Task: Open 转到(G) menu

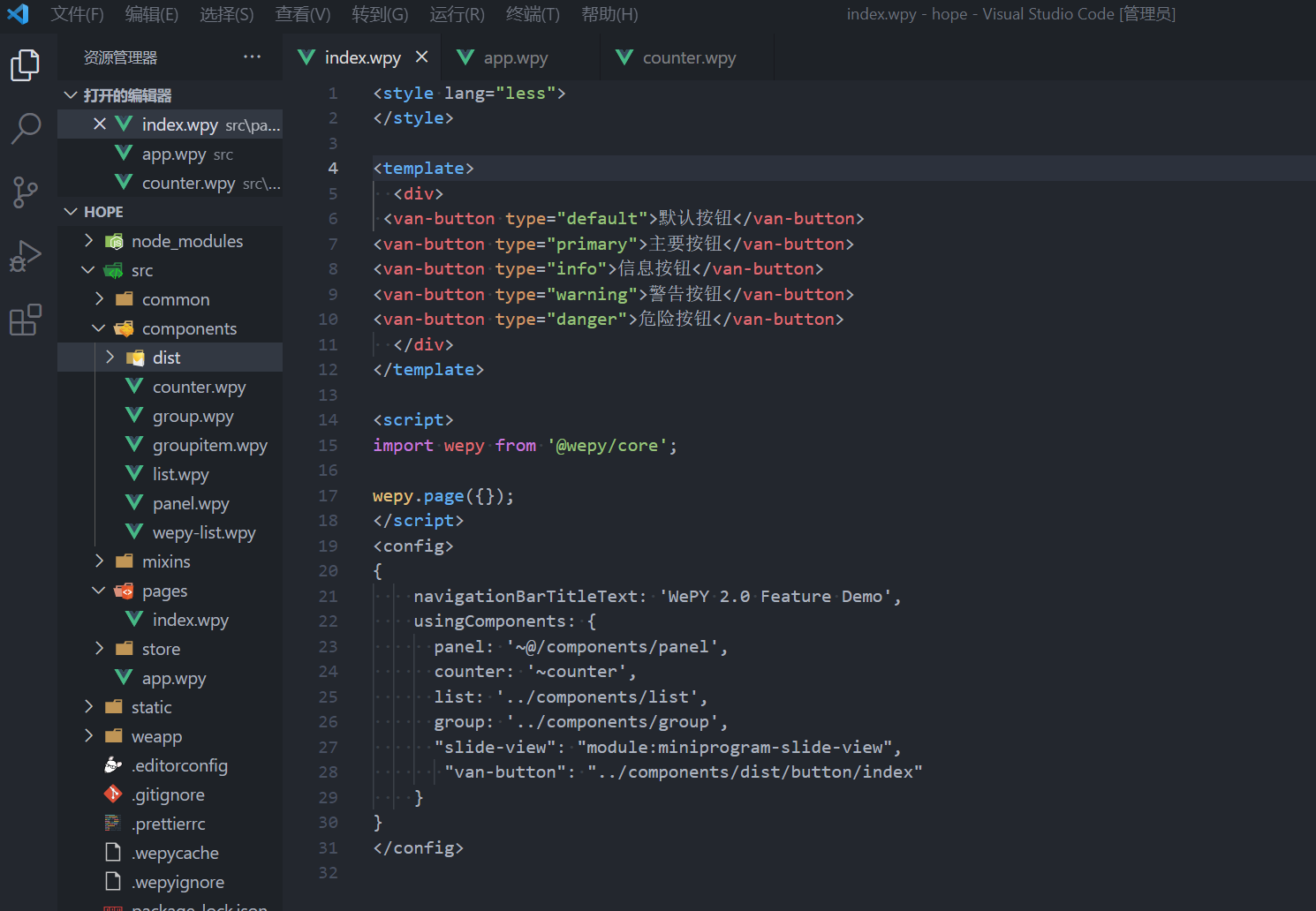Action: [380, 14]
